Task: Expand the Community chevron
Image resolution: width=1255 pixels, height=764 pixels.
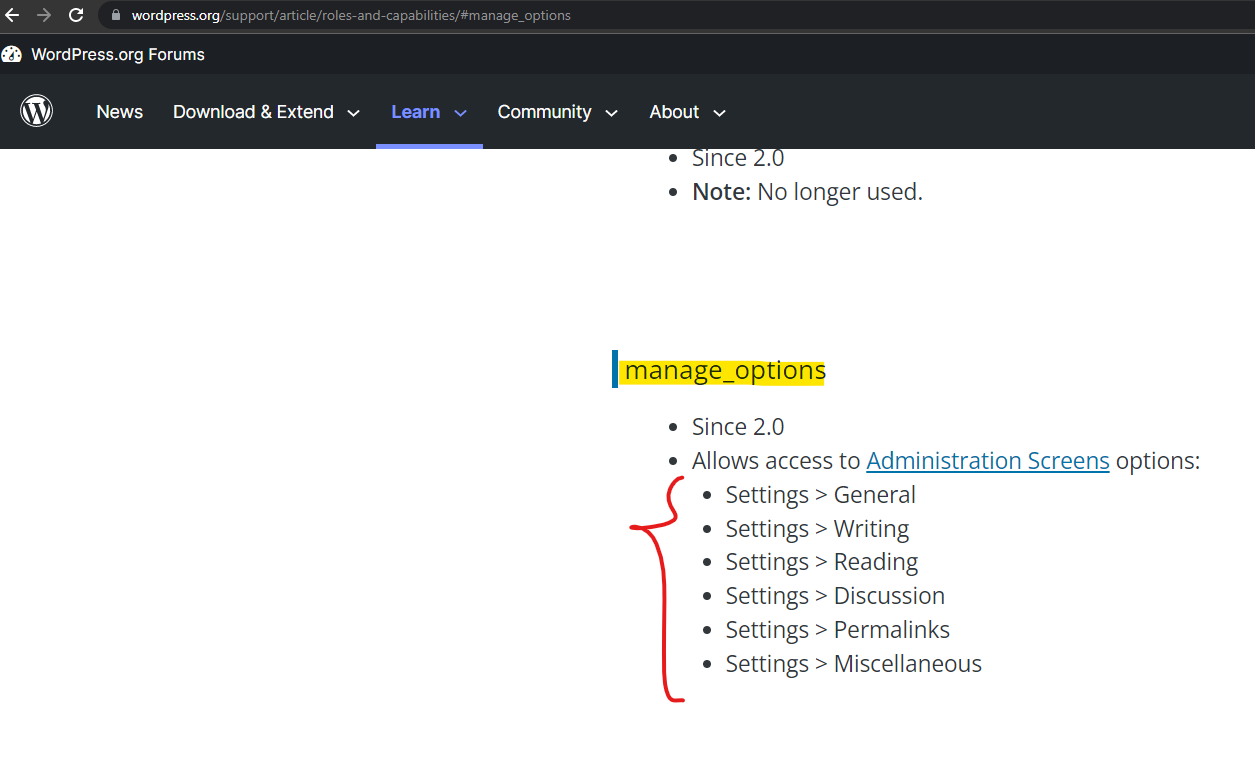Action: point(611,113)
